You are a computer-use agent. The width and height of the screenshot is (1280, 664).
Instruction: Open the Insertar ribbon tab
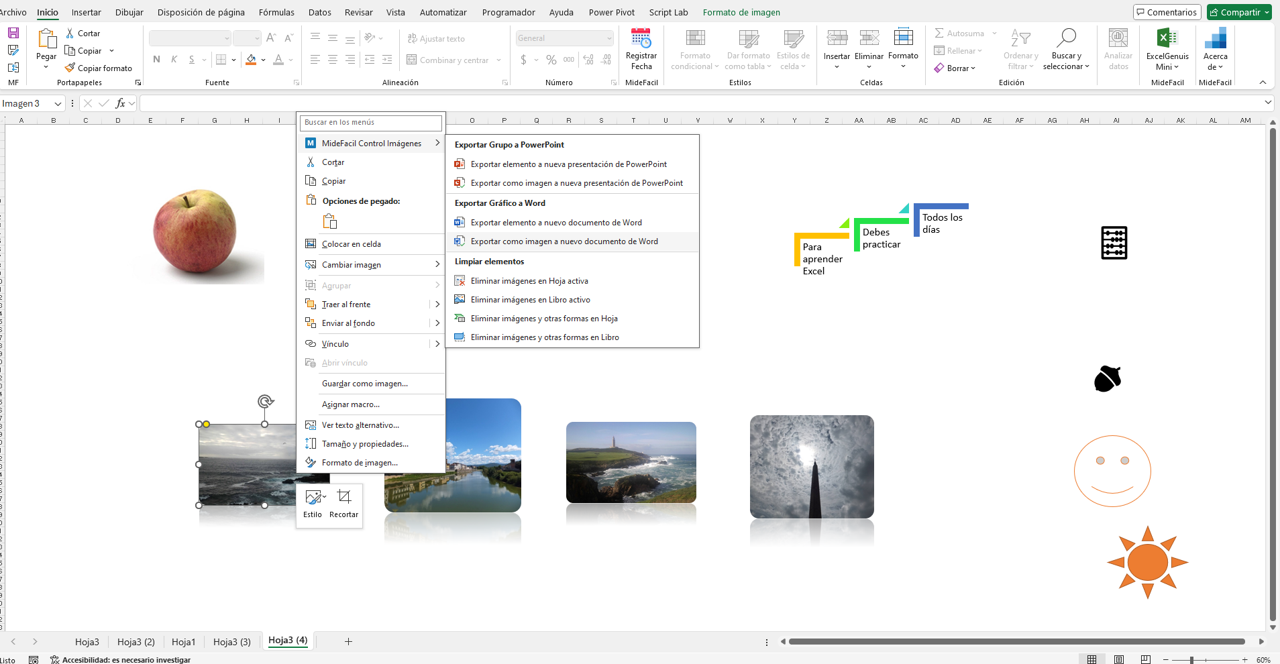pyautogui.click(x=86, y=13)
